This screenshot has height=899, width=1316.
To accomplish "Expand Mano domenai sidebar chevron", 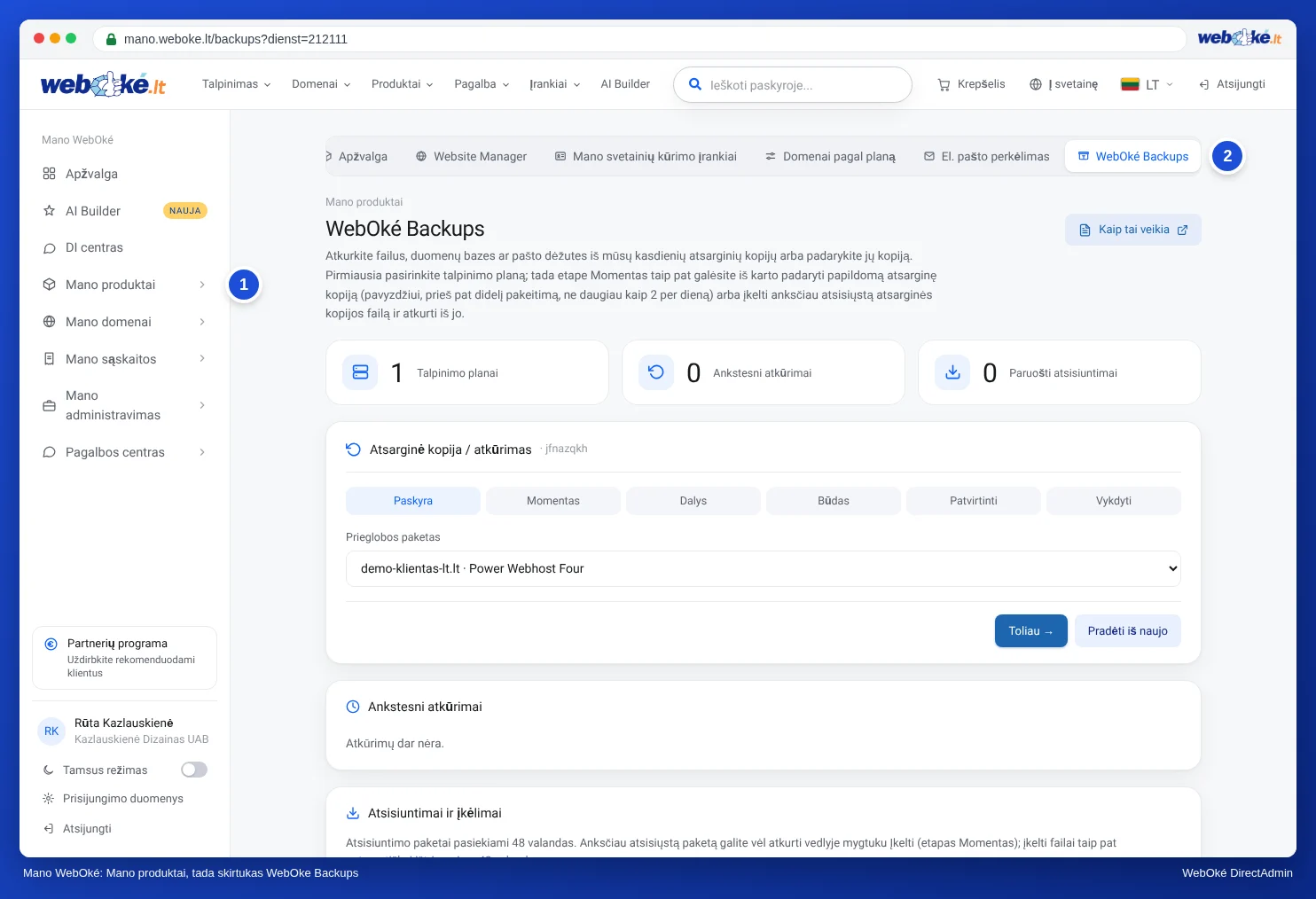I will coord(202,322).
